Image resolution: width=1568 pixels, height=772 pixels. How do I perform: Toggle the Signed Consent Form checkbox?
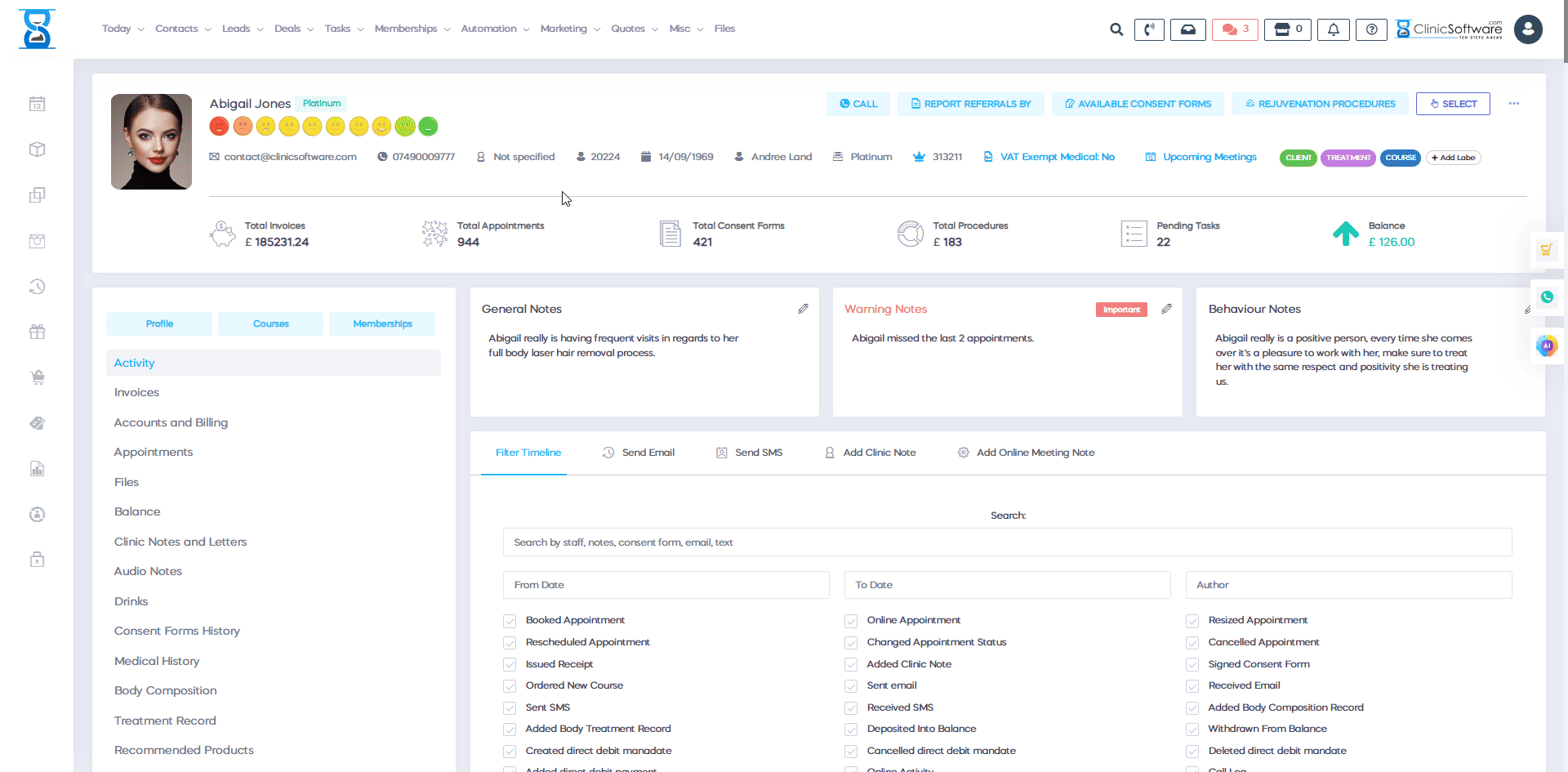(1191, 664)
